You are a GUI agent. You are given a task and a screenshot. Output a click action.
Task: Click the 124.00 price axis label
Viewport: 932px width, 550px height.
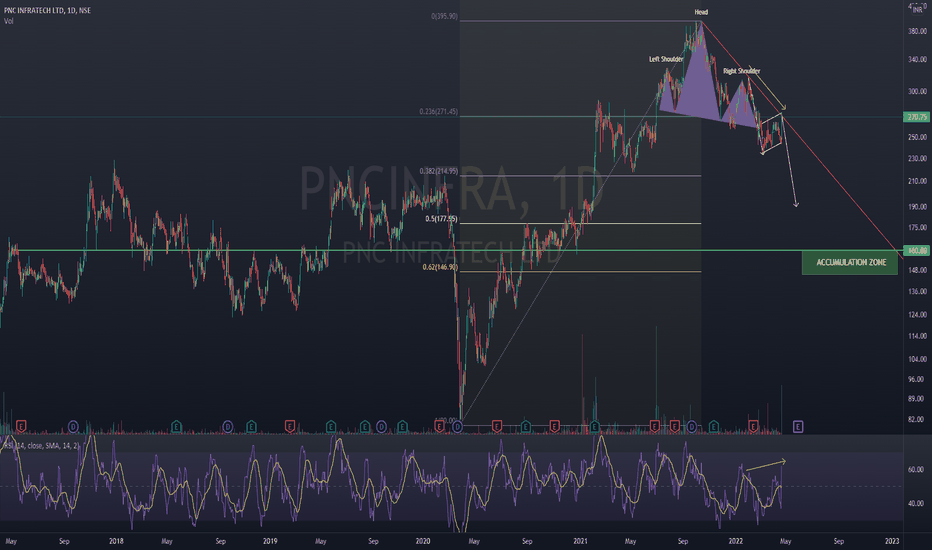pos(917,315)
